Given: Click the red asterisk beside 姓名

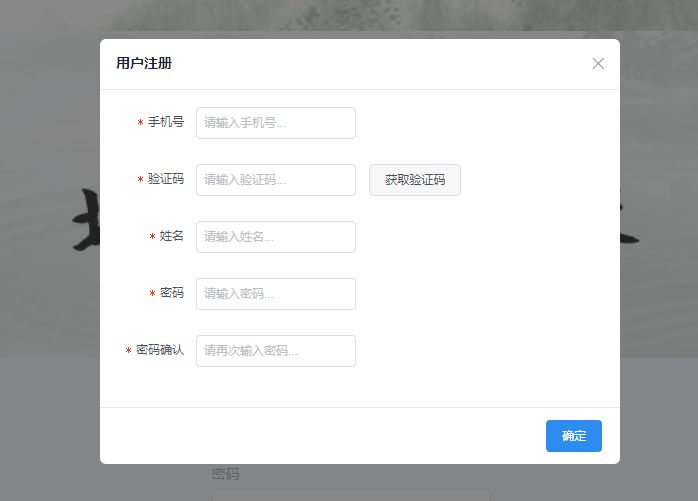Looking at the screenshot, I should pyautogui.click(x=153, y=238).
